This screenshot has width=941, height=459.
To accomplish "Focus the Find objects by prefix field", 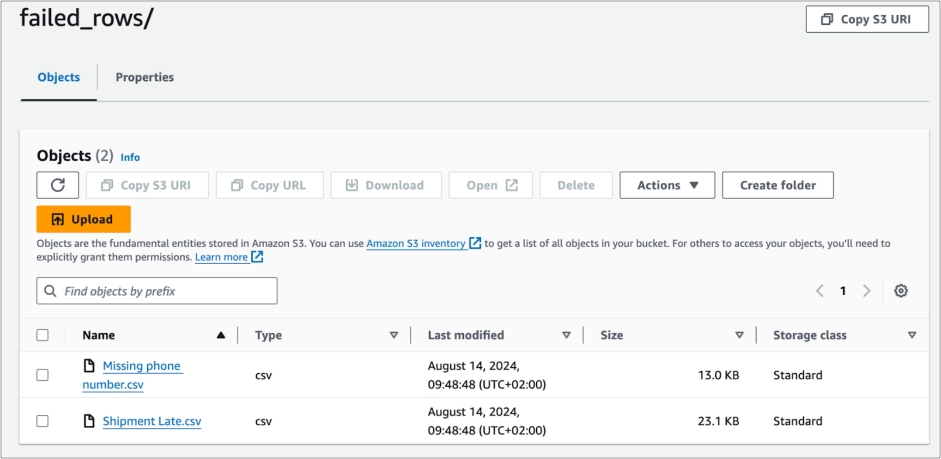I will [x=157, y=291].
